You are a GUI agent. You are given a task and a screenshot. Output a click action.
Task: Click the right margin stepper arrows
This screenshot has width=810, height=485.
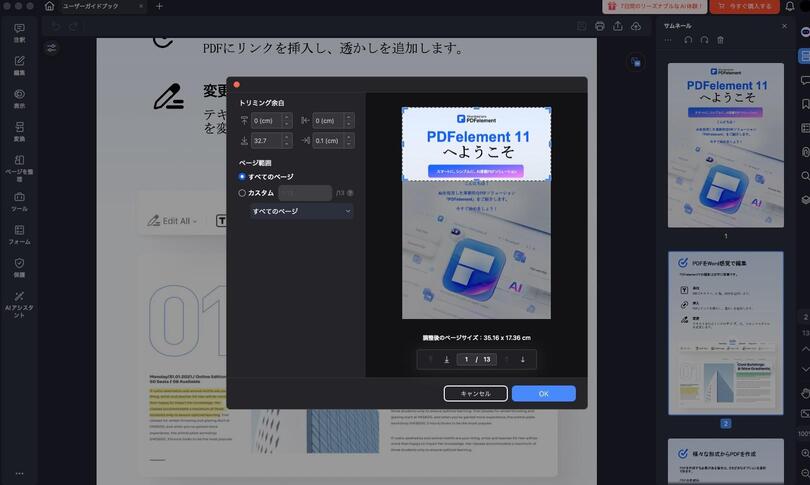(349, 140)
